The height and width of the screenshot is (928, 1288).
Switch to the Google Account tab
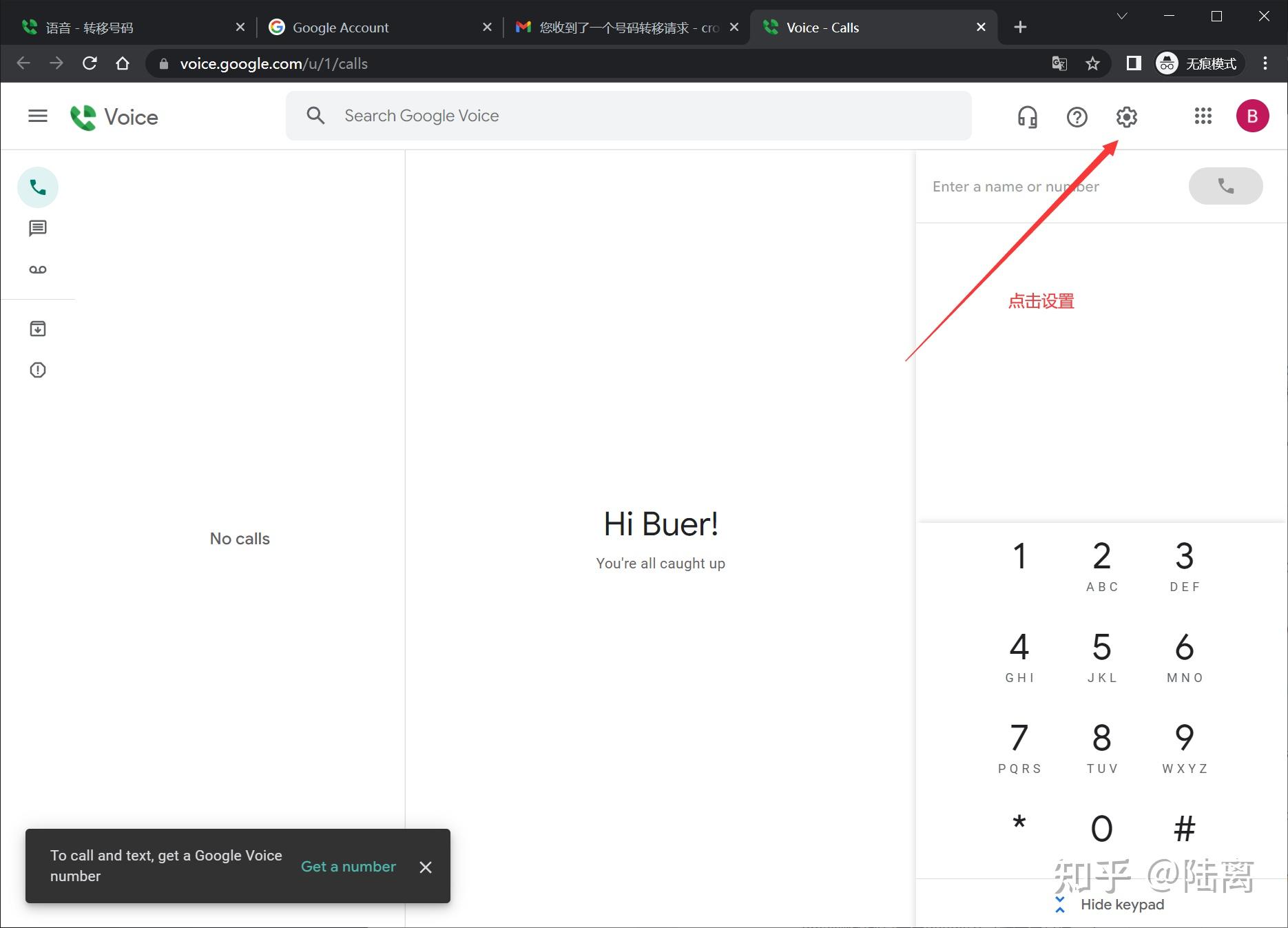tap(380, 28)
